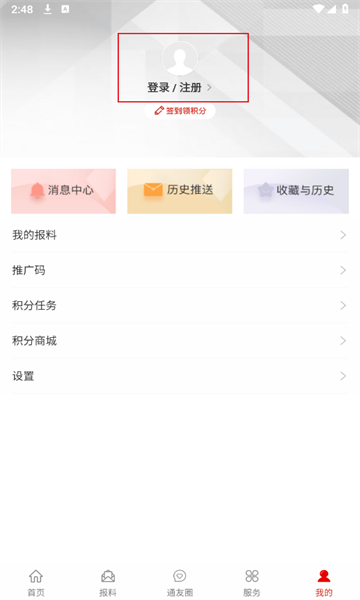Tap the chevron beside 登录 / 注册

coord(209,88)
